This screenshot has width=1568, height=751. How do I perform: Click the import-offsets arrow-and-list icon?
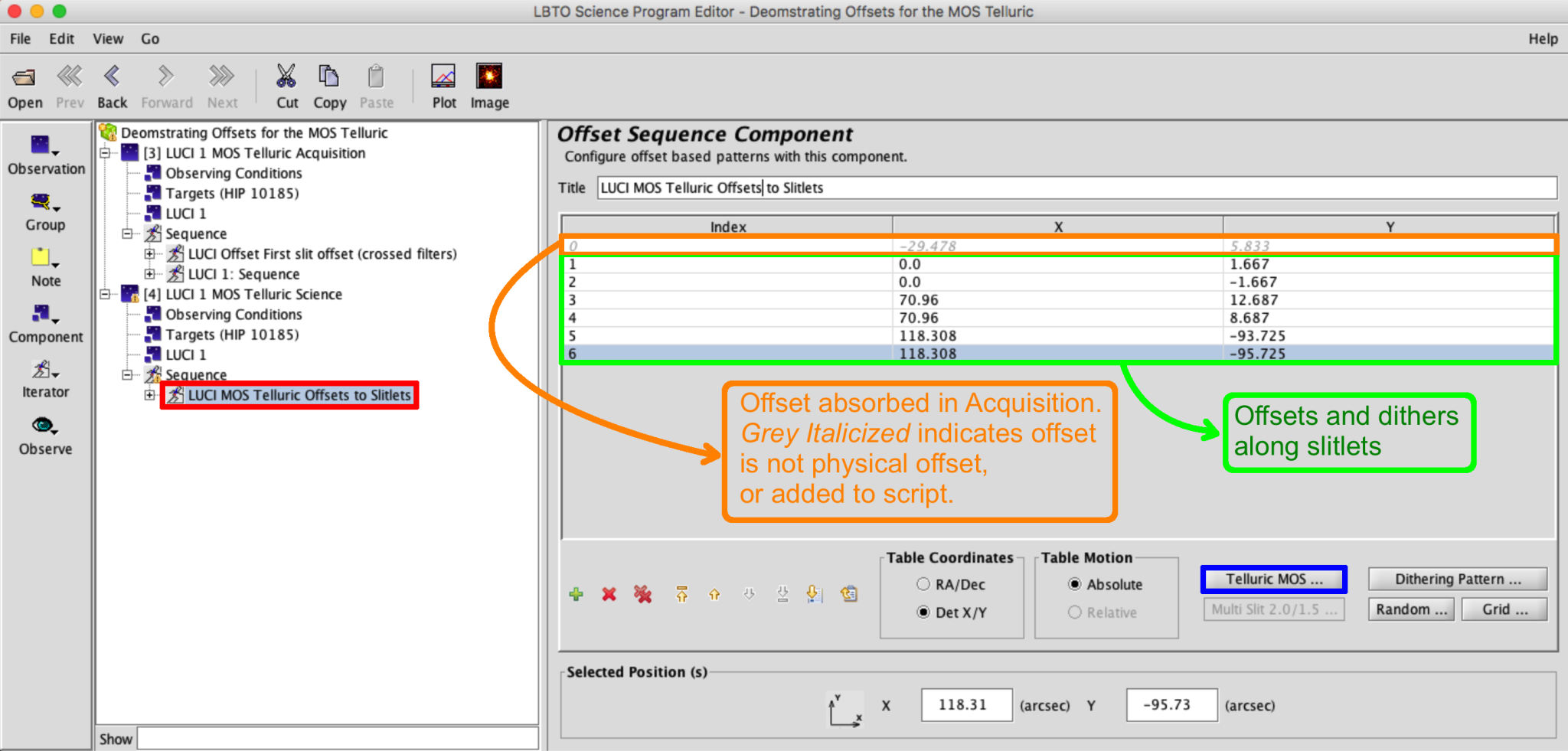(815, 594)
